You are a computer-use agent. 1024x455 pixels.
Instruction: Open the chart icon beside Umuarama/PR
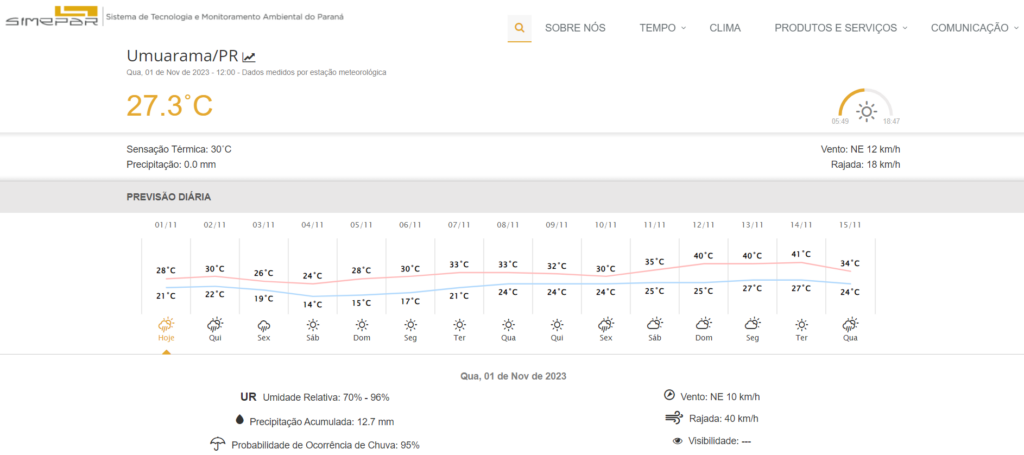pyautogui.click(x=249, y=57)
